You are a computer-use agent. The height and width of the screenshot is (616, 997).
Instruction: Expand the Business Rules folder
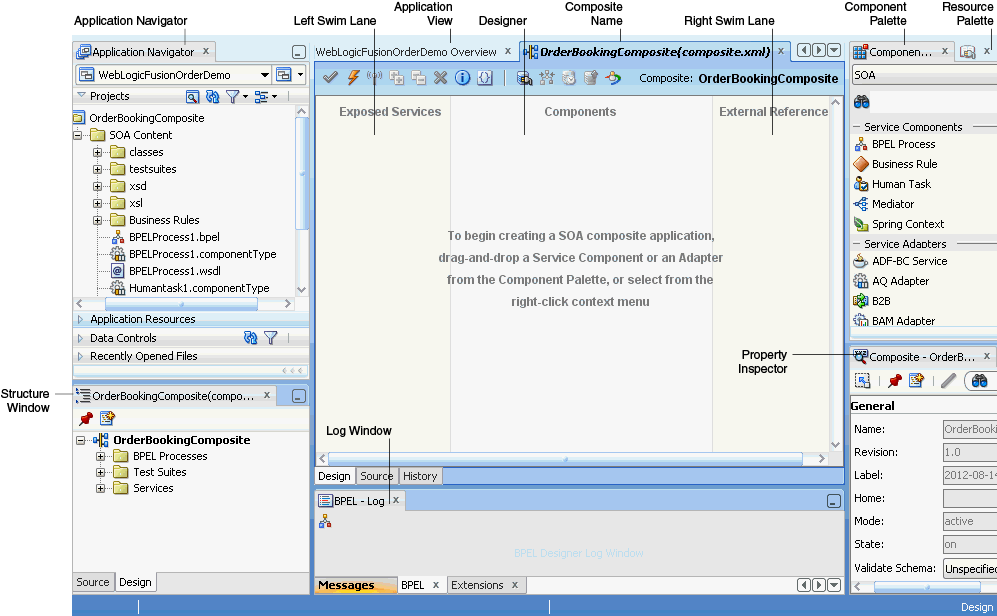click(97, 221)
